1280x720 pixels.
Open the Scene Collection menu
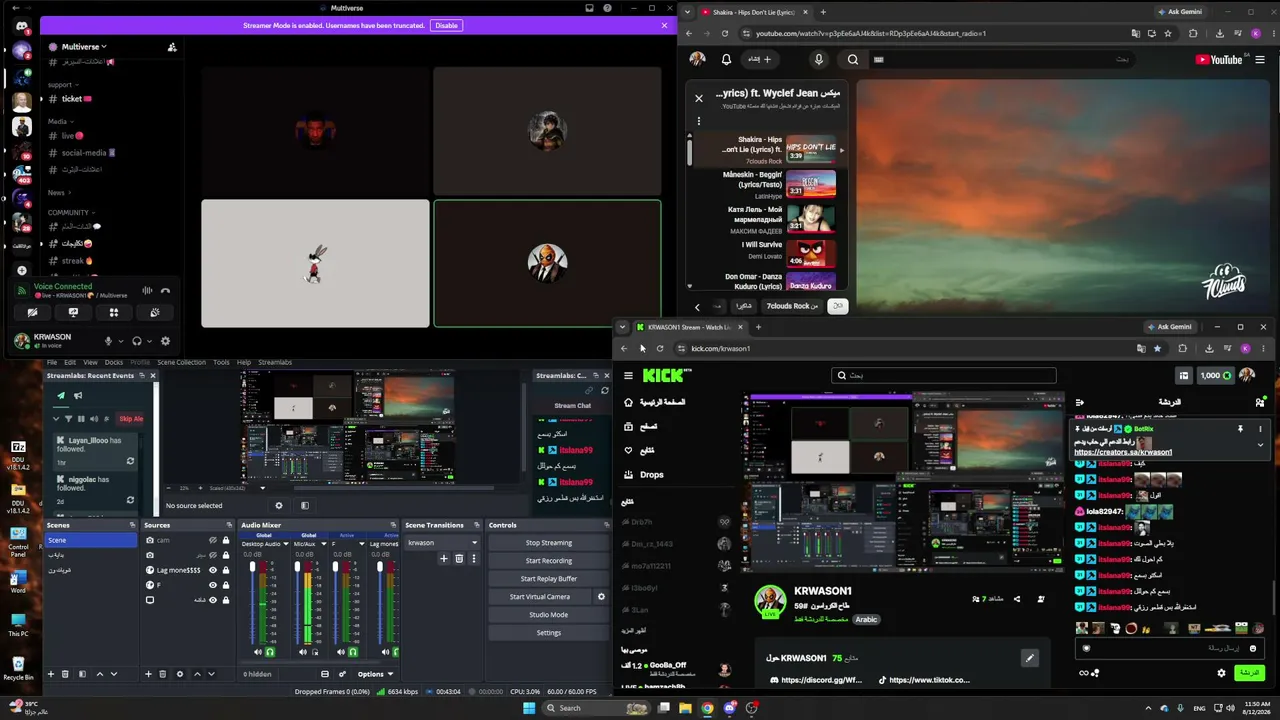181,362
